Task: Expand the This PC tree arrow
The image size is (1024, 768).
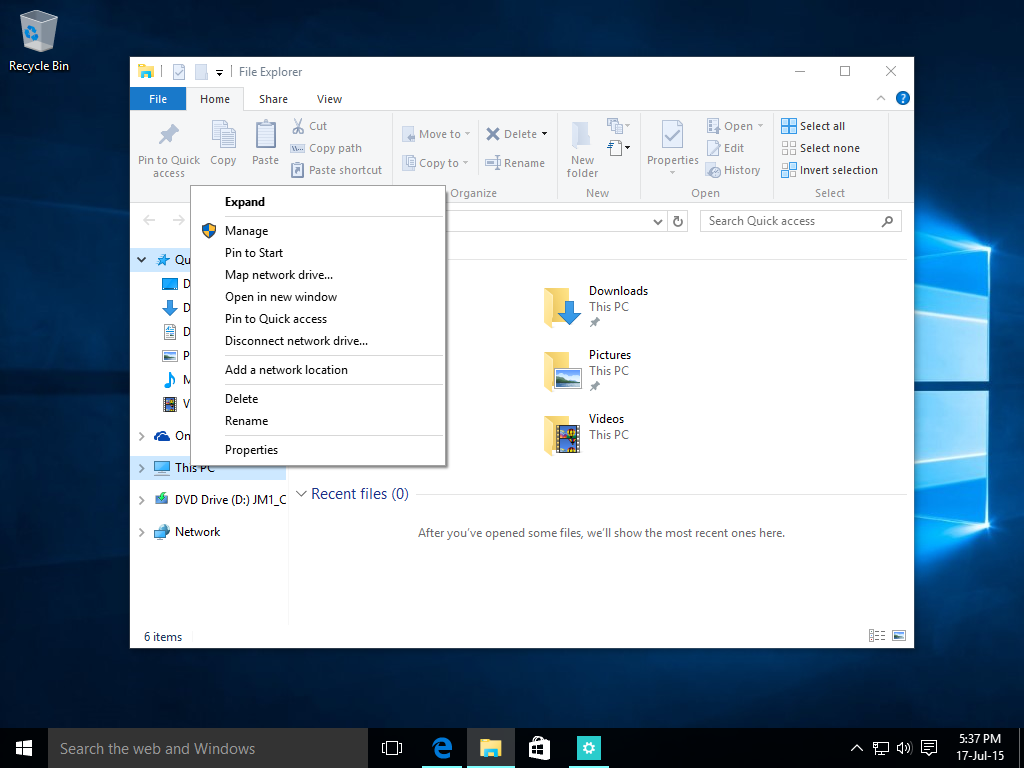Action: pyautogui.click(x=141, y=468)
